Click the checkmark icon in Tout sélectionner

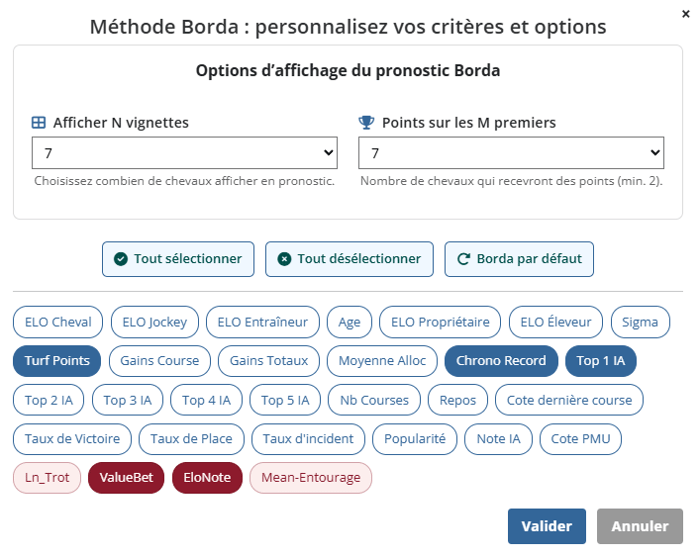tap(121, 259)
